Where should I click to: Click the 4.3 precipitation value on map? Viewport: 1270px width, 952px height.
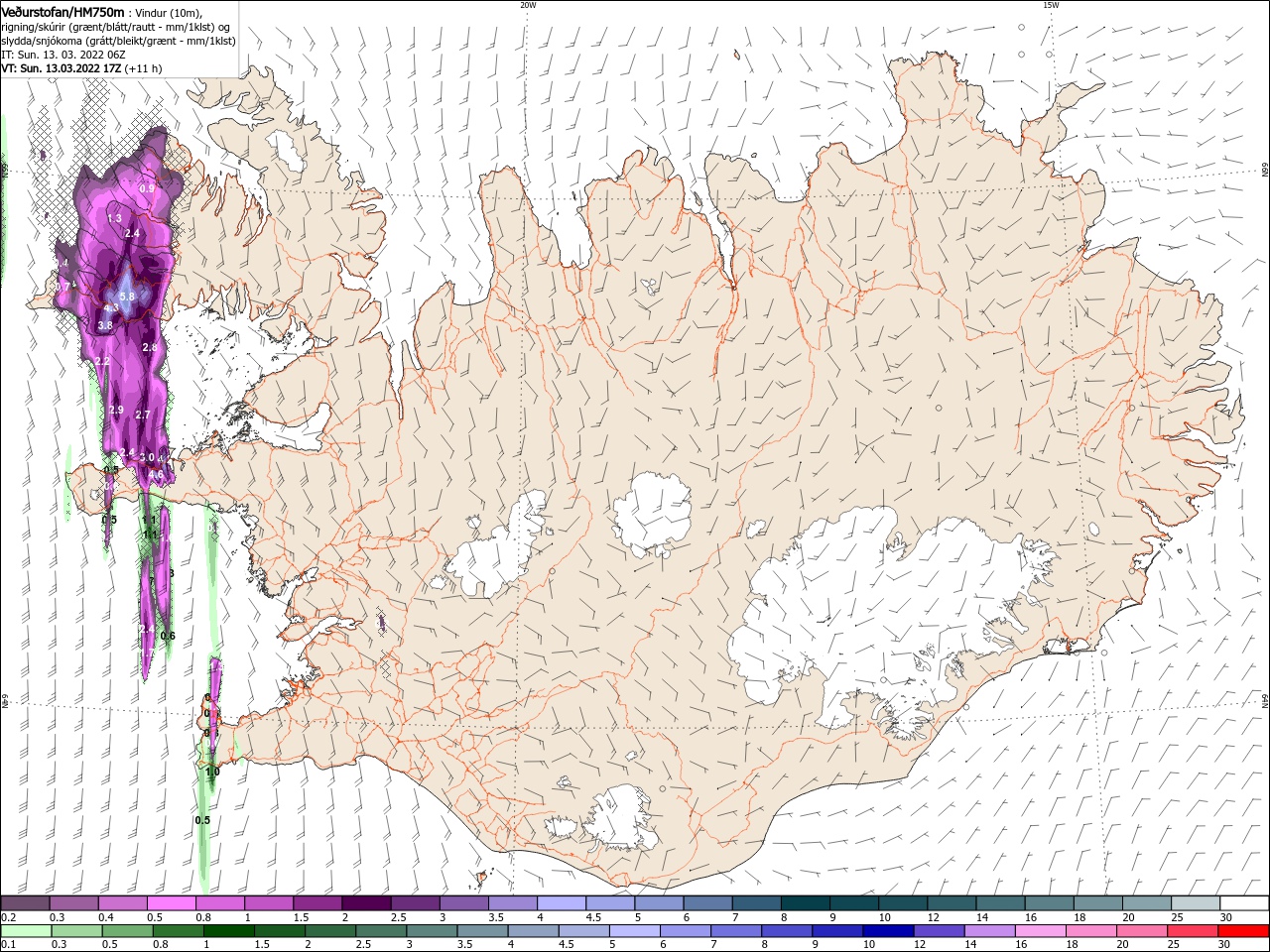111,308
